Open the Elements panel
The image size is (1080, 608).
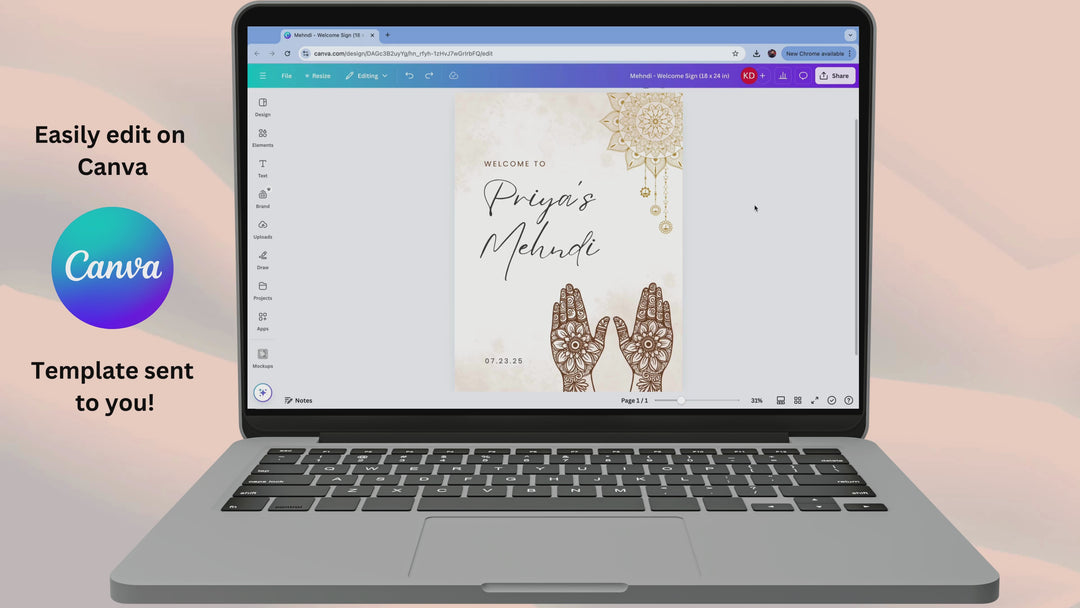[262, 138]
